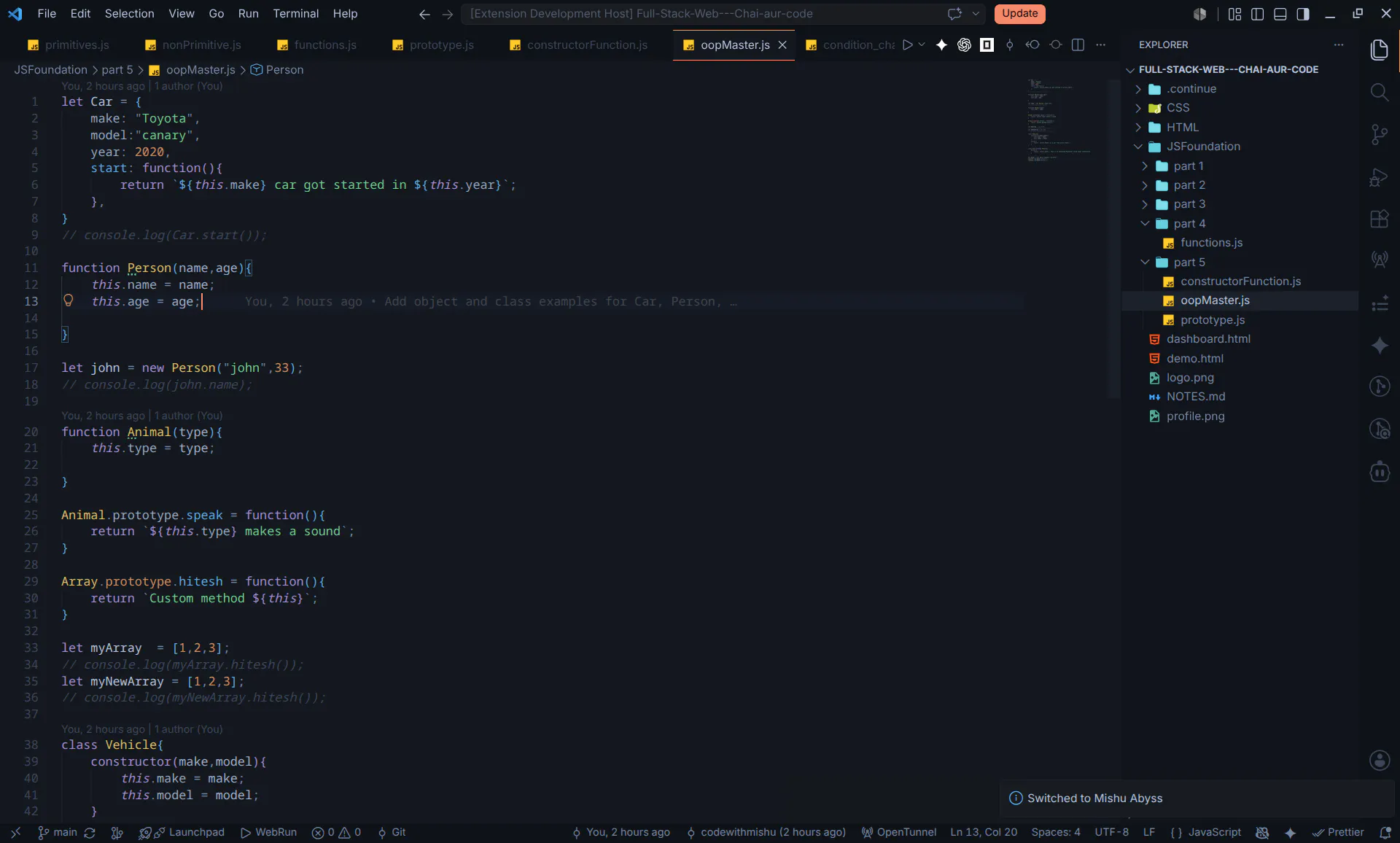Viewport: 1400px width, 843px height.
Task: Open the File menu
Action: coord(47,14)
